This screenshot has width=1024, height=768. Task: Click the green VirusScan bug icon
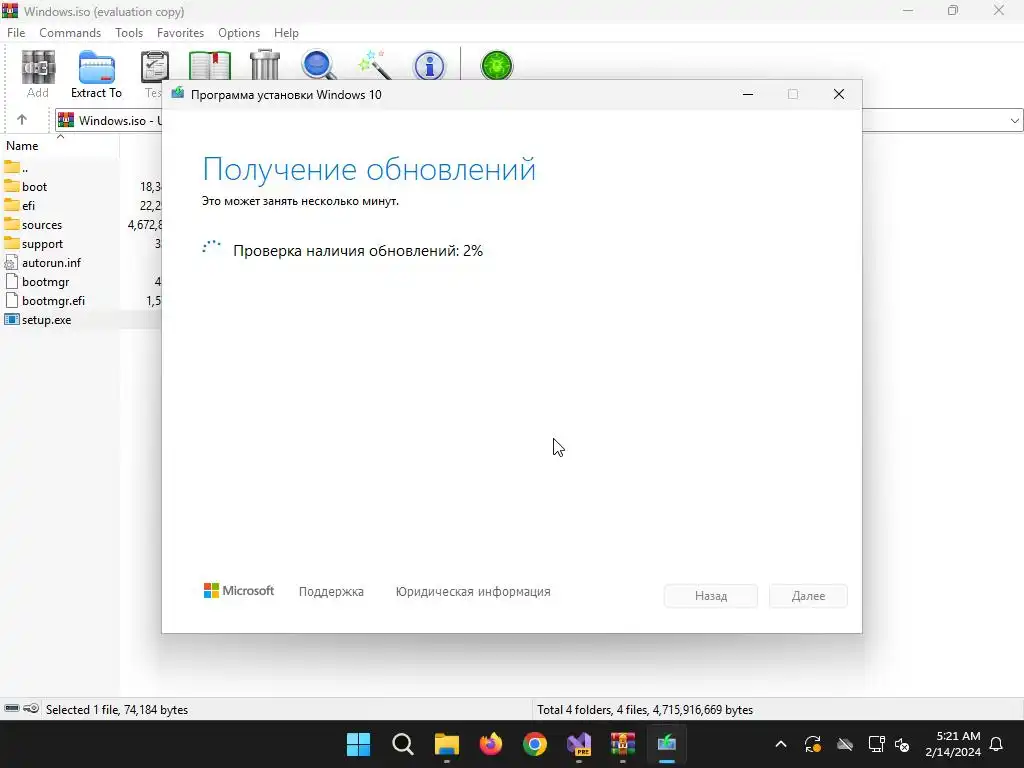pyautogui.click(x=497, y=65)
